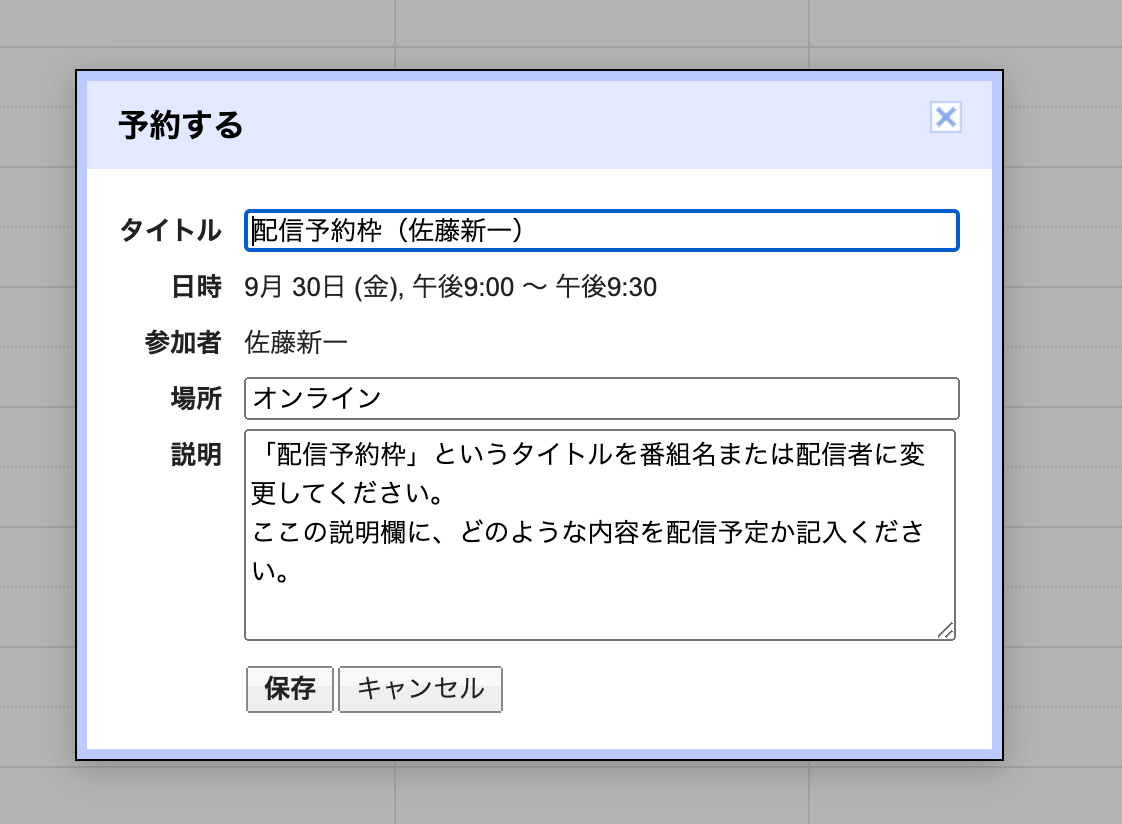Click the キャンセル button
This screenshot has height=824, width=1122.
coord(420,689)
